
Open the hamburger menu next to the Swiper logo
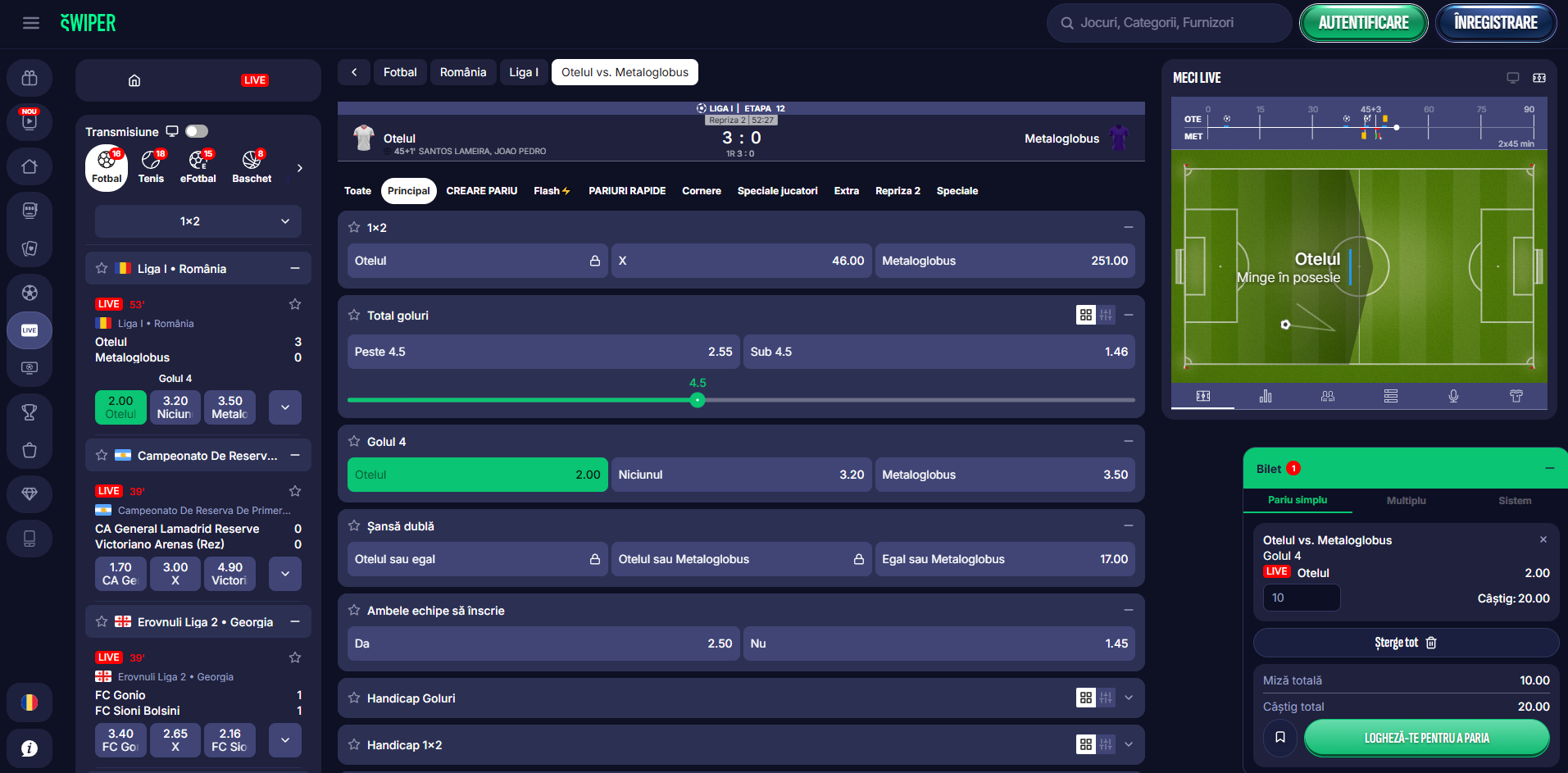31,23
